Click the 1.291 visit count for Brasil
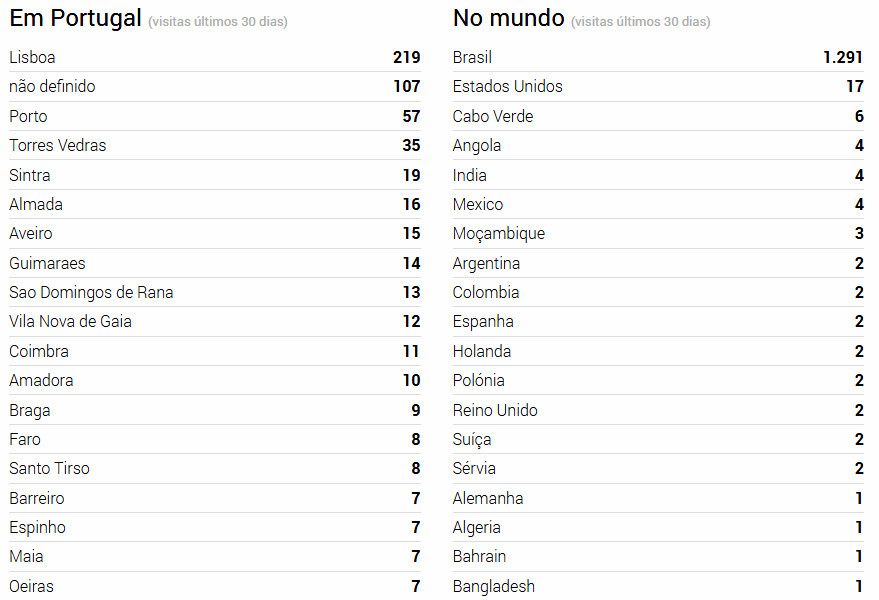This screenshot has width=879, height=600. 843,58
